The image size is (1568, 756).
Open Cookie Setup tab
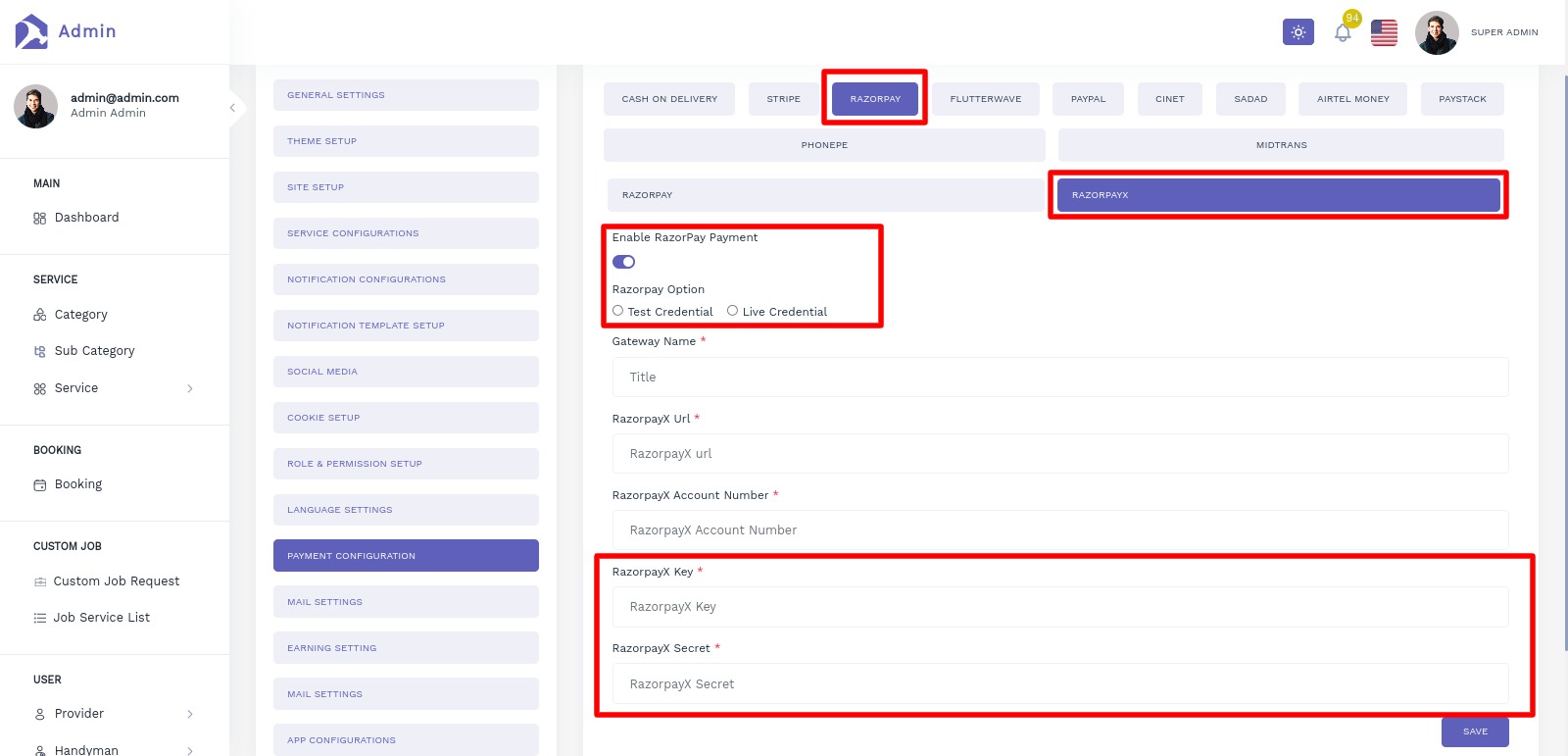click(406, 418)
